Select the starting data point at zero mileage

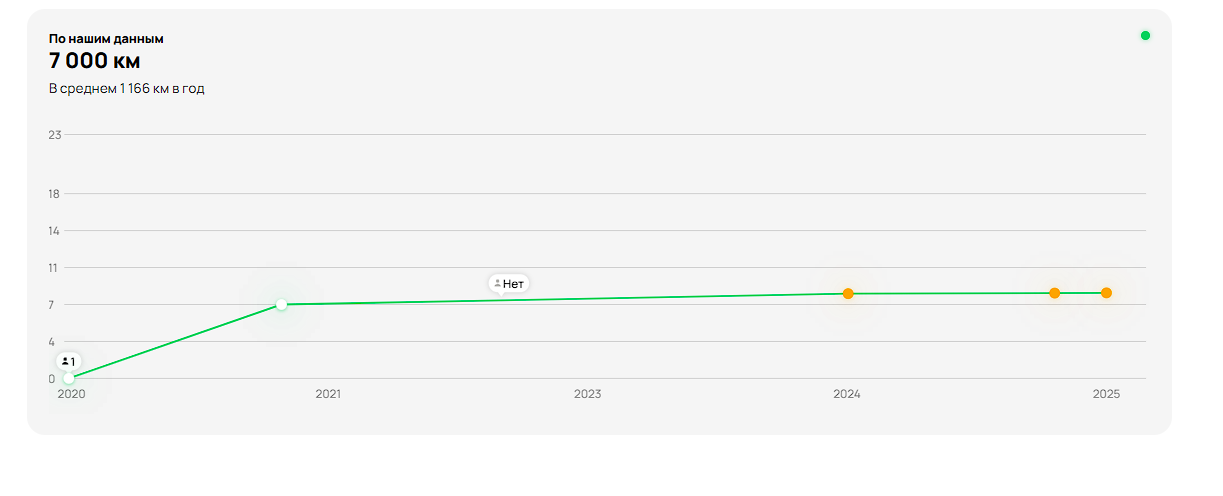tap(68, 379)
